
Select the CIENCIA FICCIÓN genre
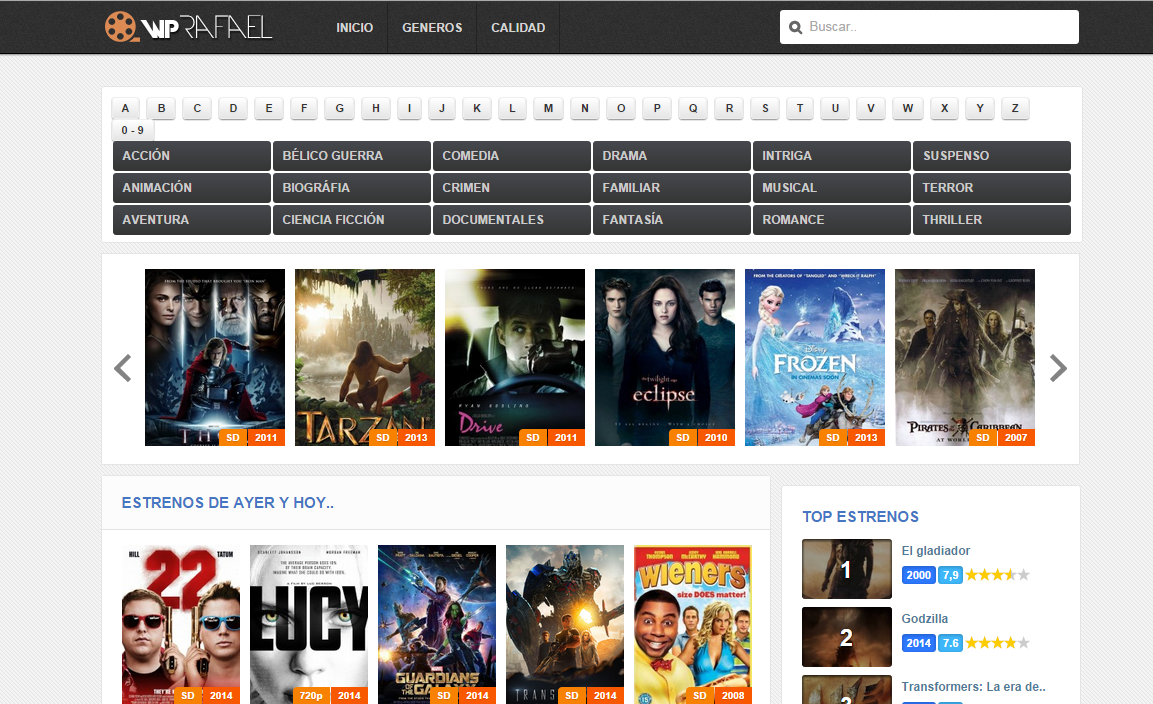pyautogui.click(x=351, y=220)
